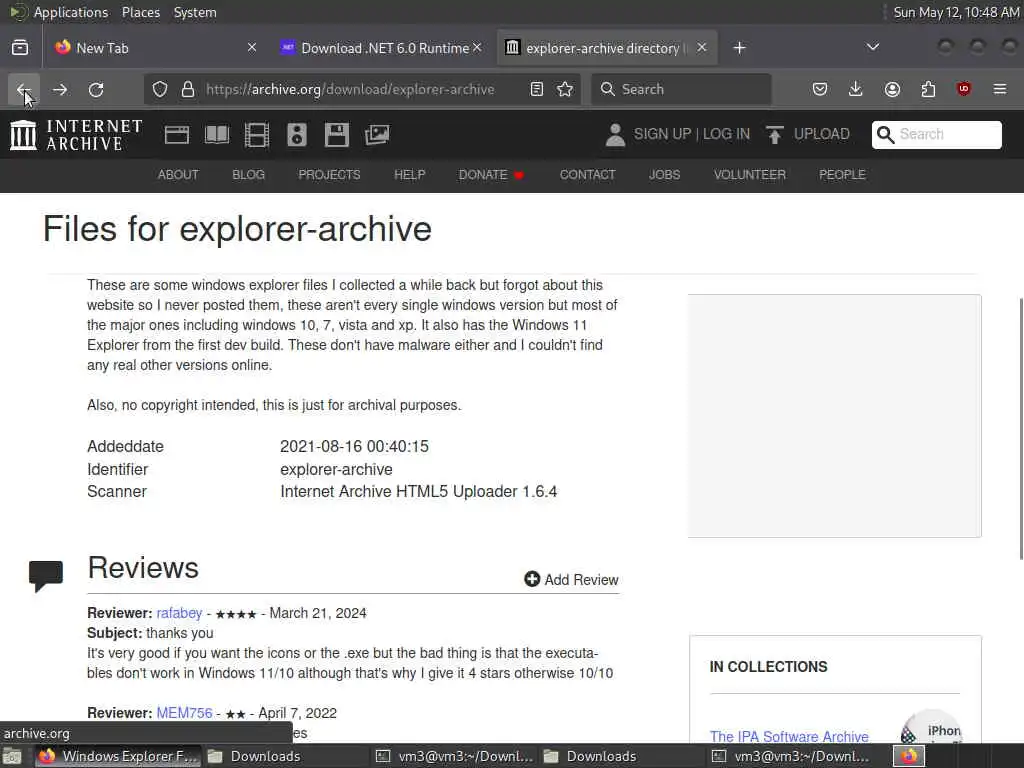Click the Reviews speech bubble icon

pos(46,576)
